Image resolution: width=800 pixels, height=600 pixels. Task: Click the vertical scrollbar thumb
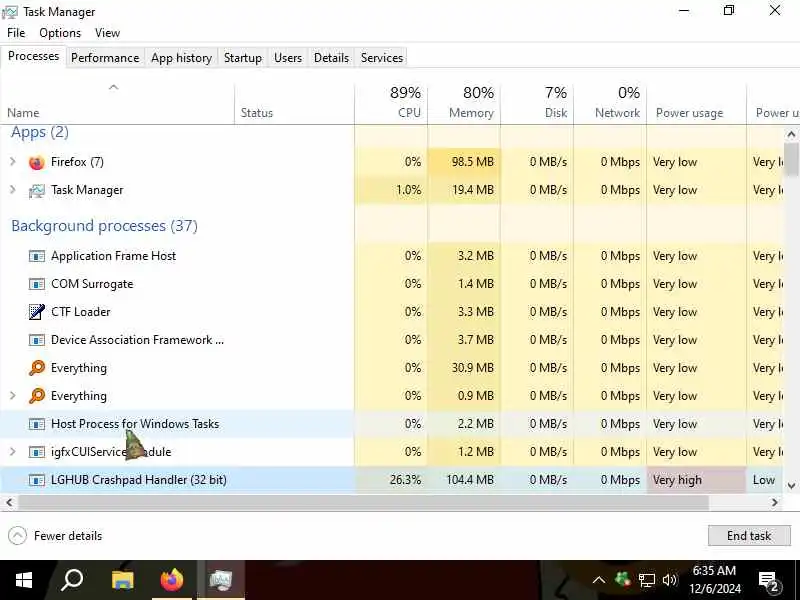pyautogui.click(x=791, y=159)
